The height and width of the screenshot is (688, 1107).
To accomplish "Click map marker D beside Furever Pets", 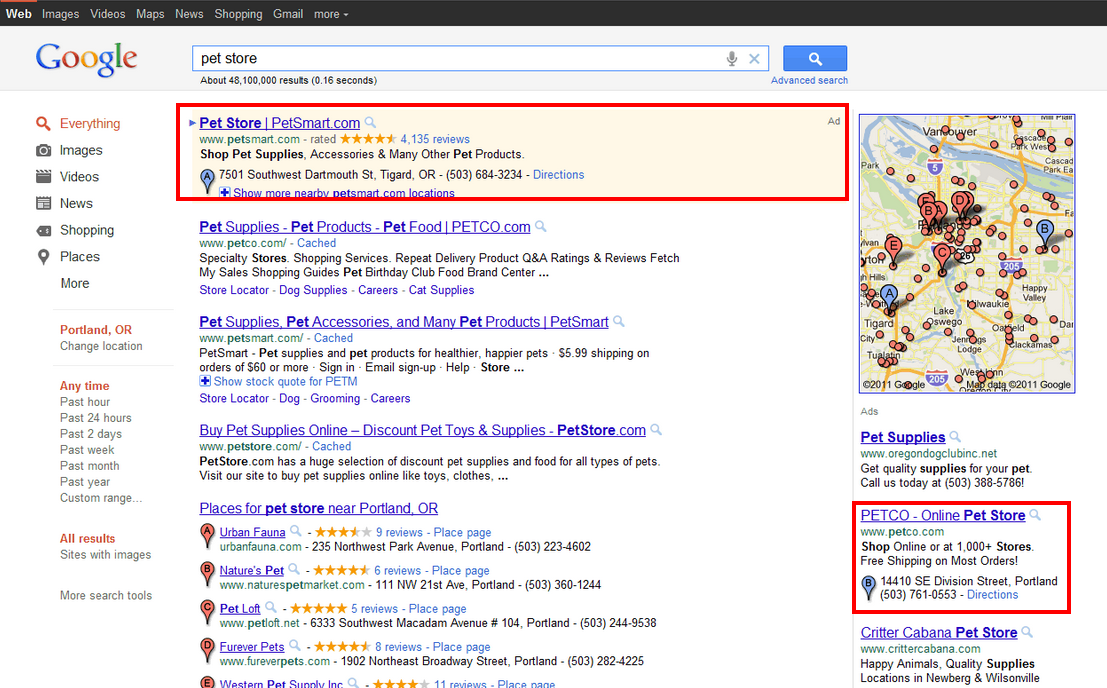I will pyautogui.click(x=207, y=650).
